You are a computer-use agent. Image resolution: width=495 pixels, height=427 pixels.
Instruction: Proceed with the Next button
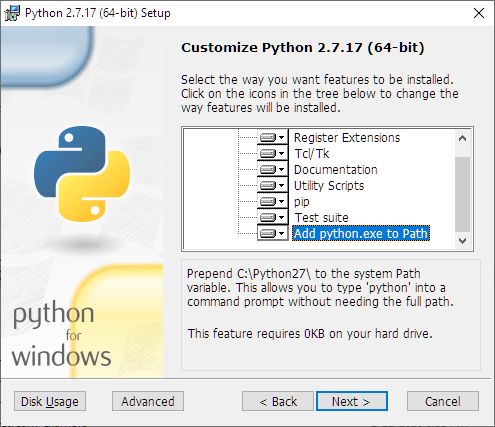pyautogui.click(x=352, y=401)
